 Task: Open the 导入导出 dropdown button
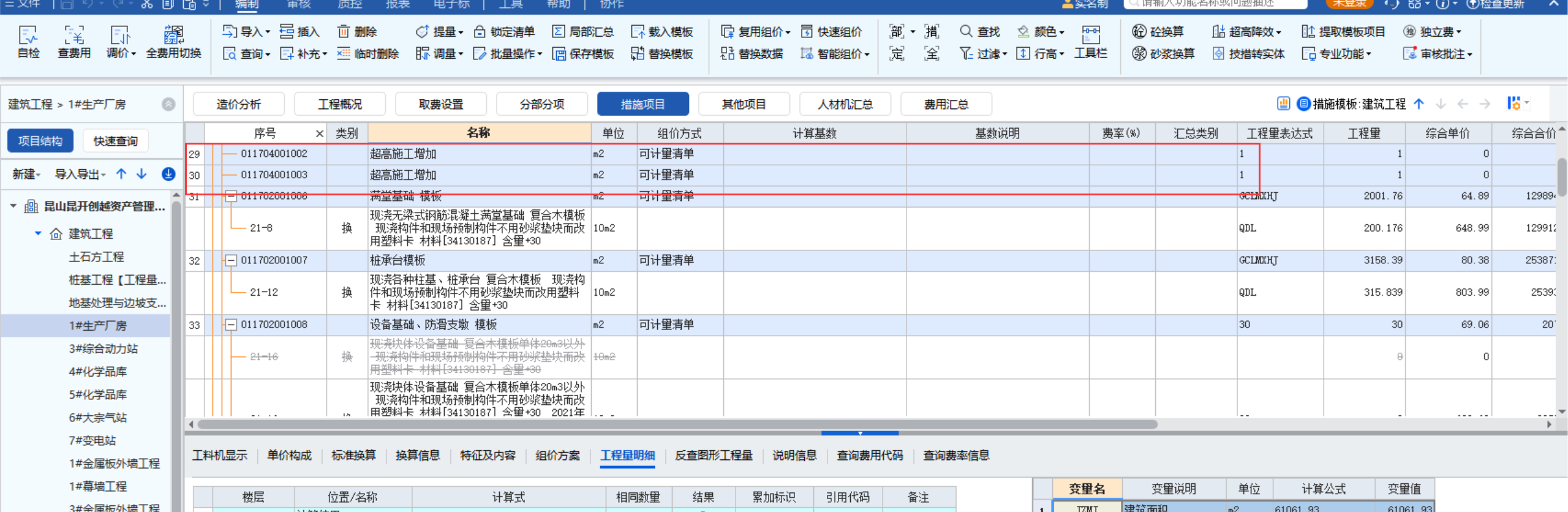(x=80, y=174)
